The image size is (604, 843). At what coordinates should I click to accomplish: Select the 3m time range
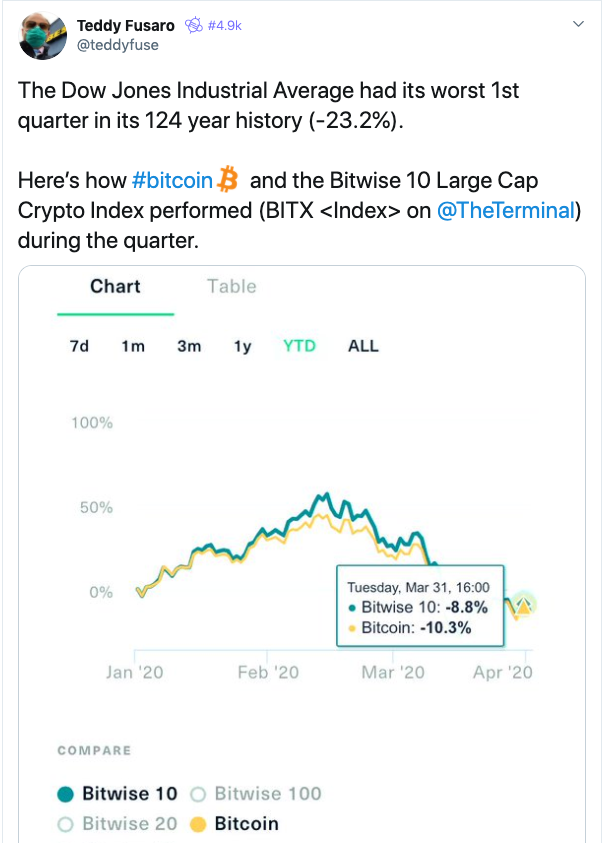[x=189, y=346]
